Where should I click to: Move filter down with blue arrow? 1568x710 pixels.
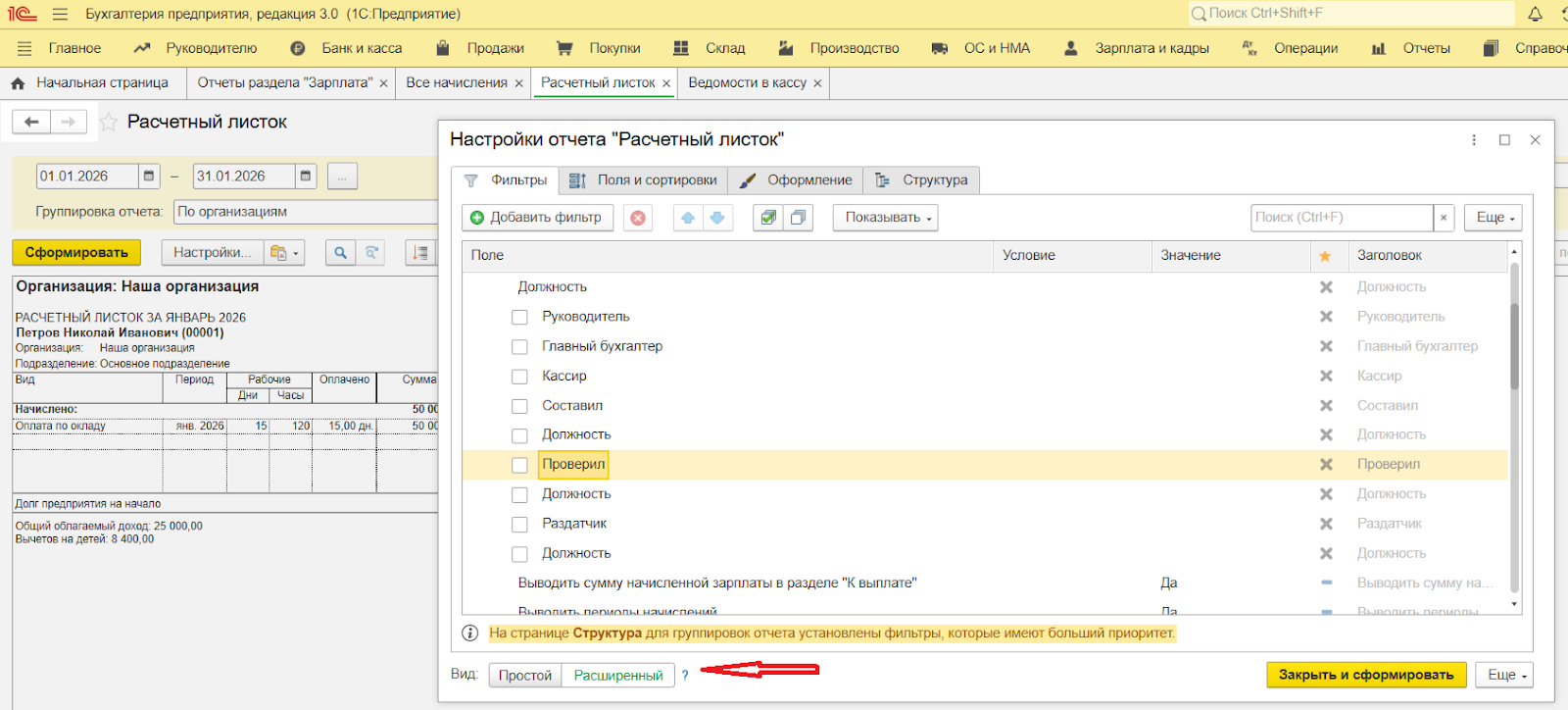click(717, 218)
